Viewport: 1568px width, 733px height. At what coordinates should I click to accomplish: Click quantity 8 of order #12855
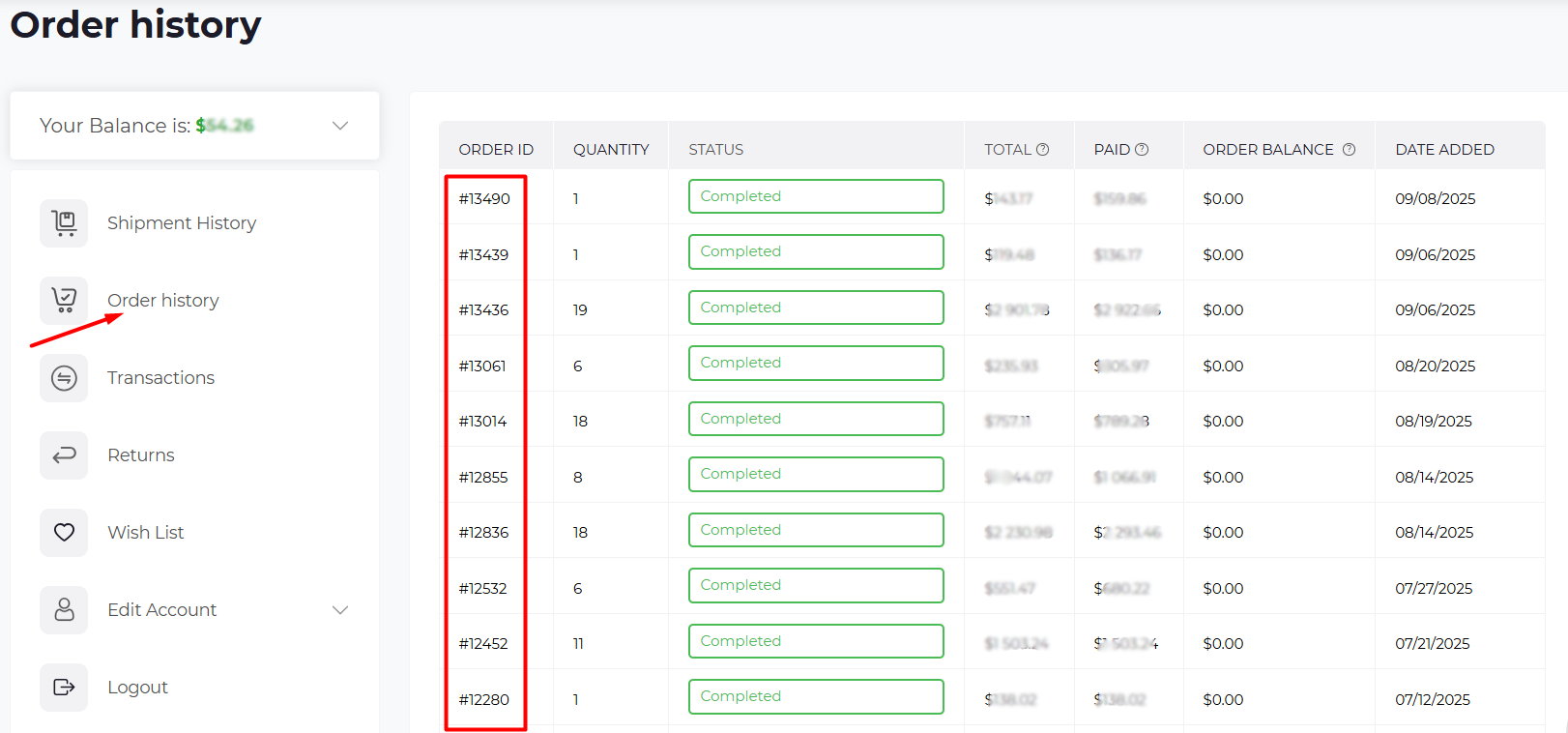click(x=577, y=478)
